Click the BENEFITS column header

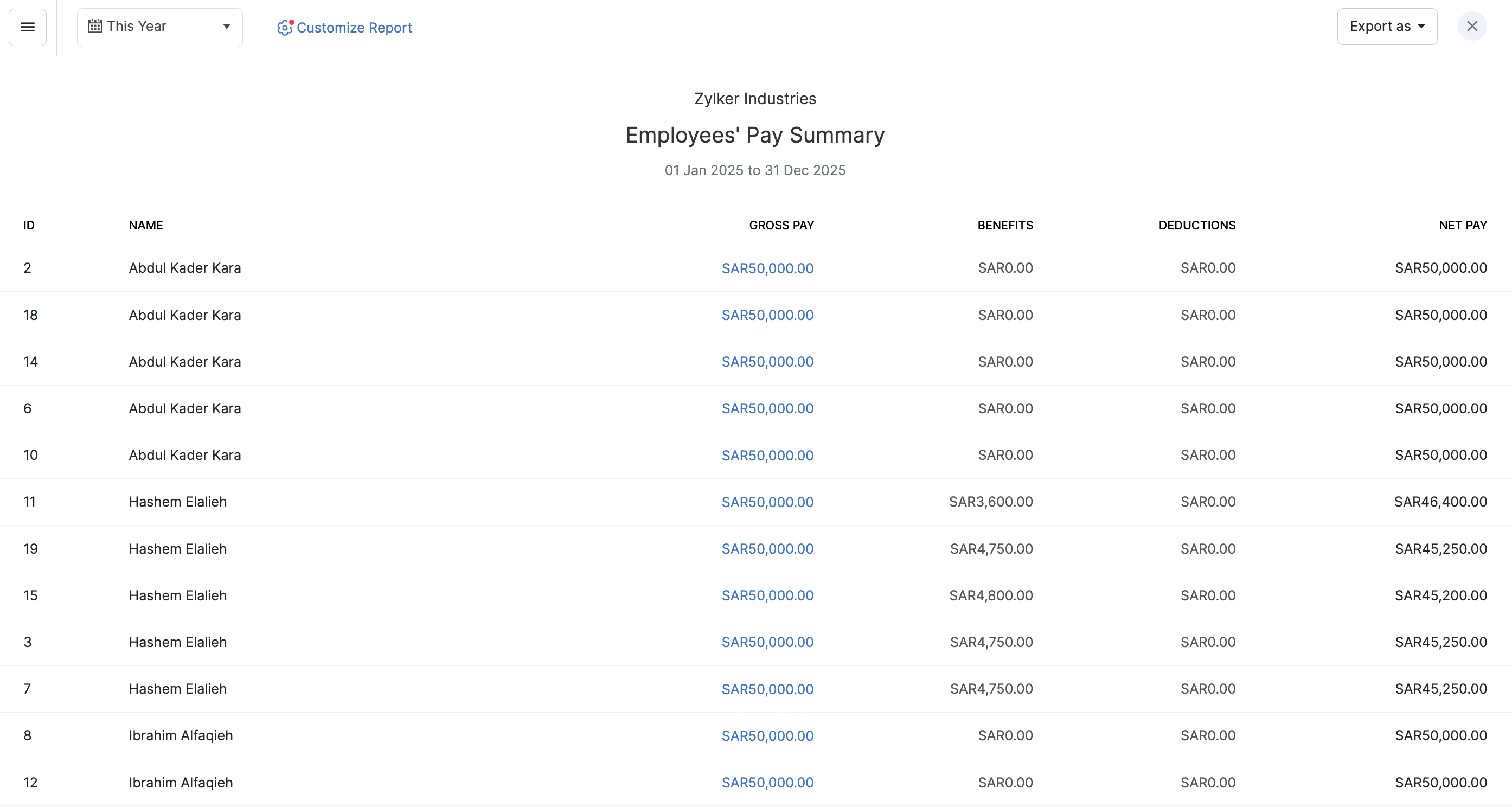(x=1005, y=226)
